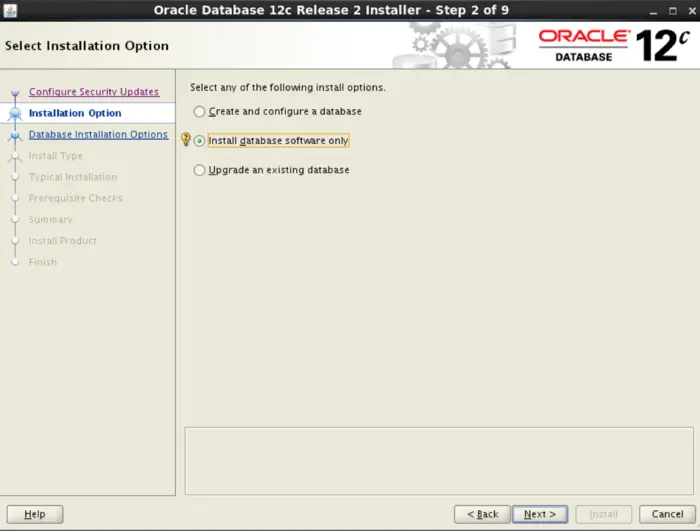Click the Install Product step label
The height and width of the screenshot is (532, 700).
click(x=62, y=241)
